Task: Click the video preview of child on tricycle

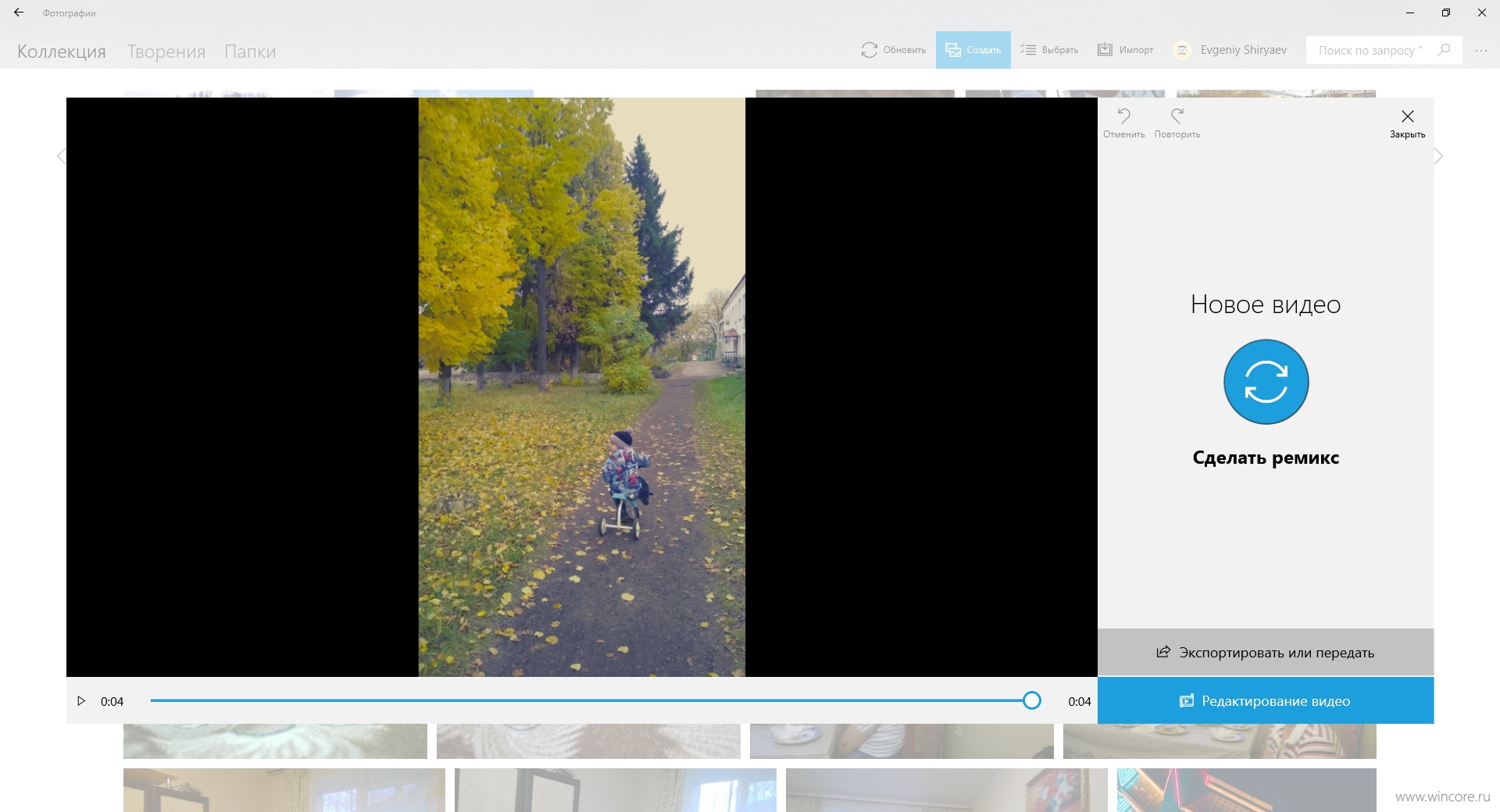Action: click(582, 386)
